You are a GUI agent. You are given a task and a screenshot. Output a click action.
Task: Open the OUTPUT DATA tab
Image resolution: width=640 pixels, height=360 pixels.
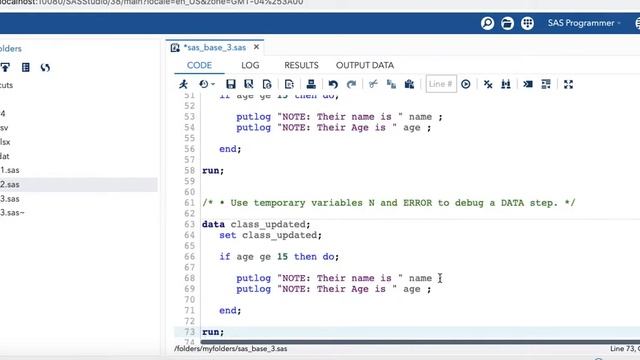[365, 65]
